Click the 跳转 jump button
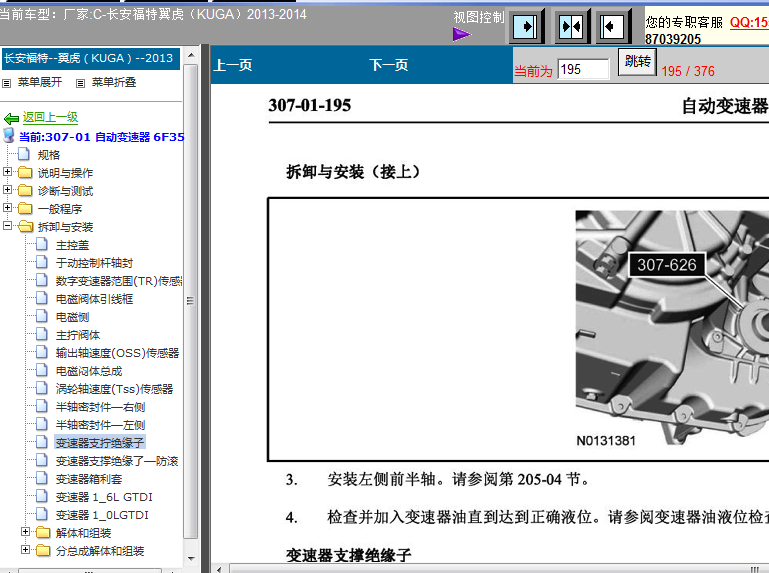 [637, 62]
